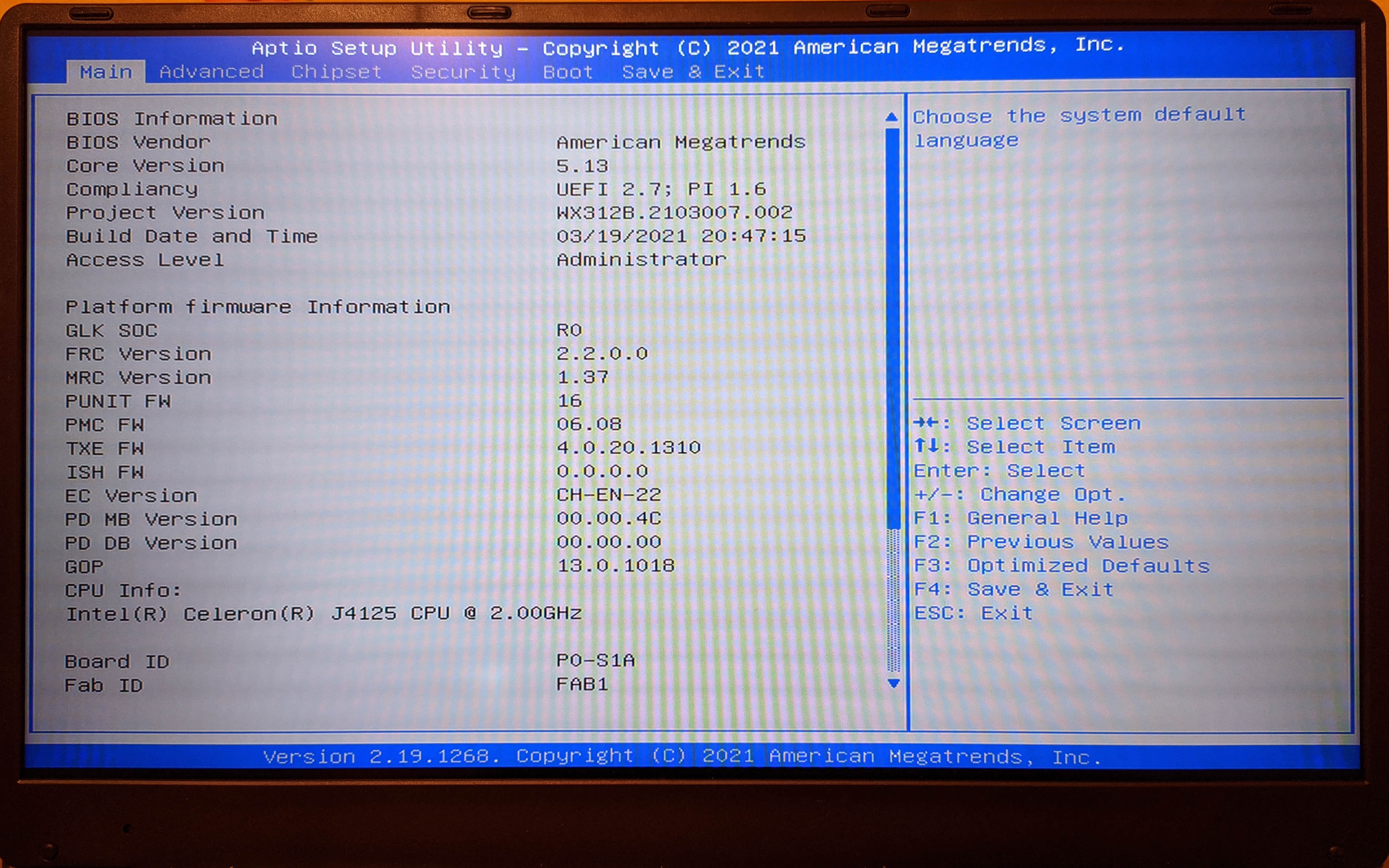The width and height of the screenshot is (1389, 868).
Task: Select GLK SOC value 'R0'
Action: tap(569, 330)
